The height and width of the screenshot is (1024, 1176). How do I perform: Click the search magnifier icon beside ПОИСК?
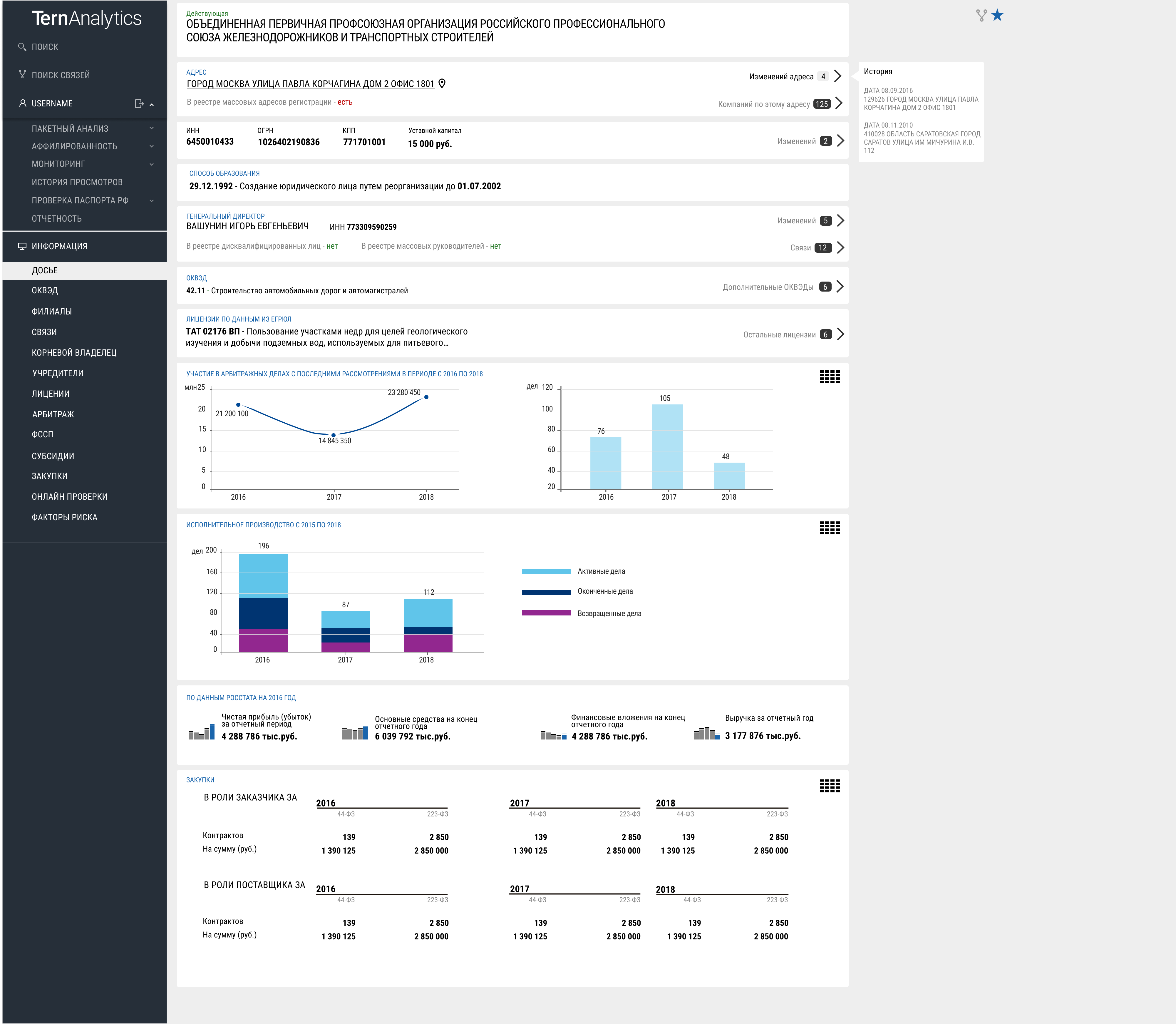point(22,47)
